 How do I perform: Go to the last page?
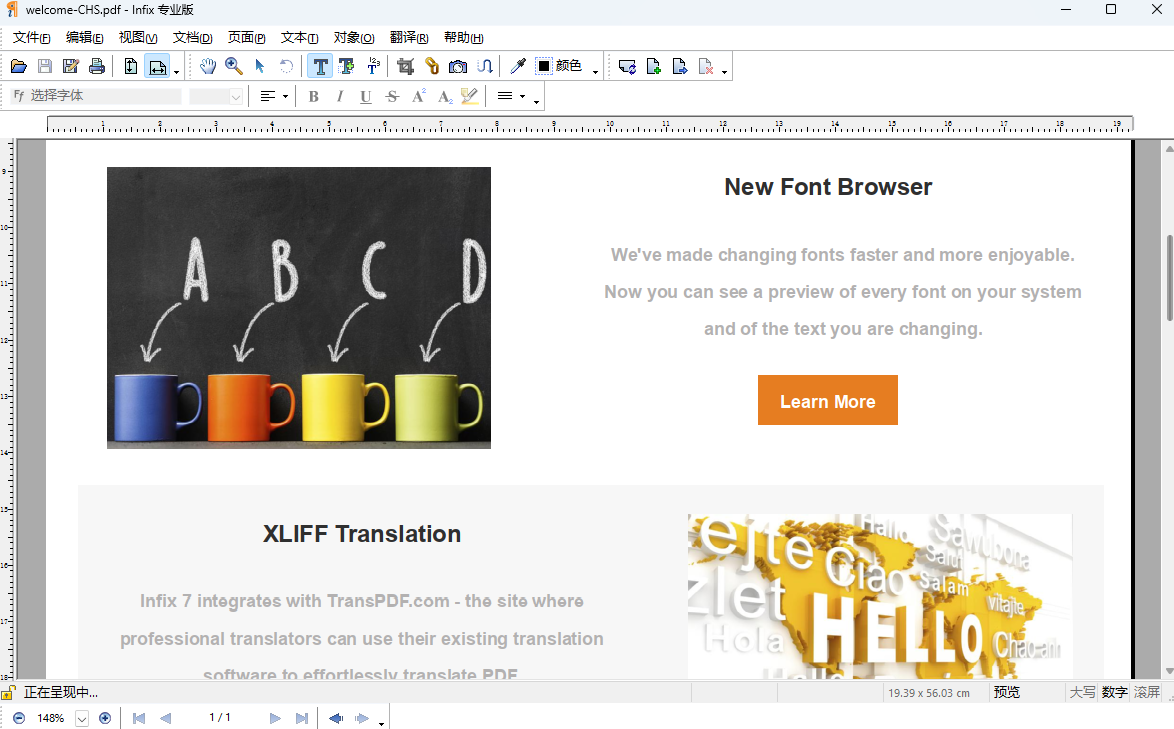[301, 717]
